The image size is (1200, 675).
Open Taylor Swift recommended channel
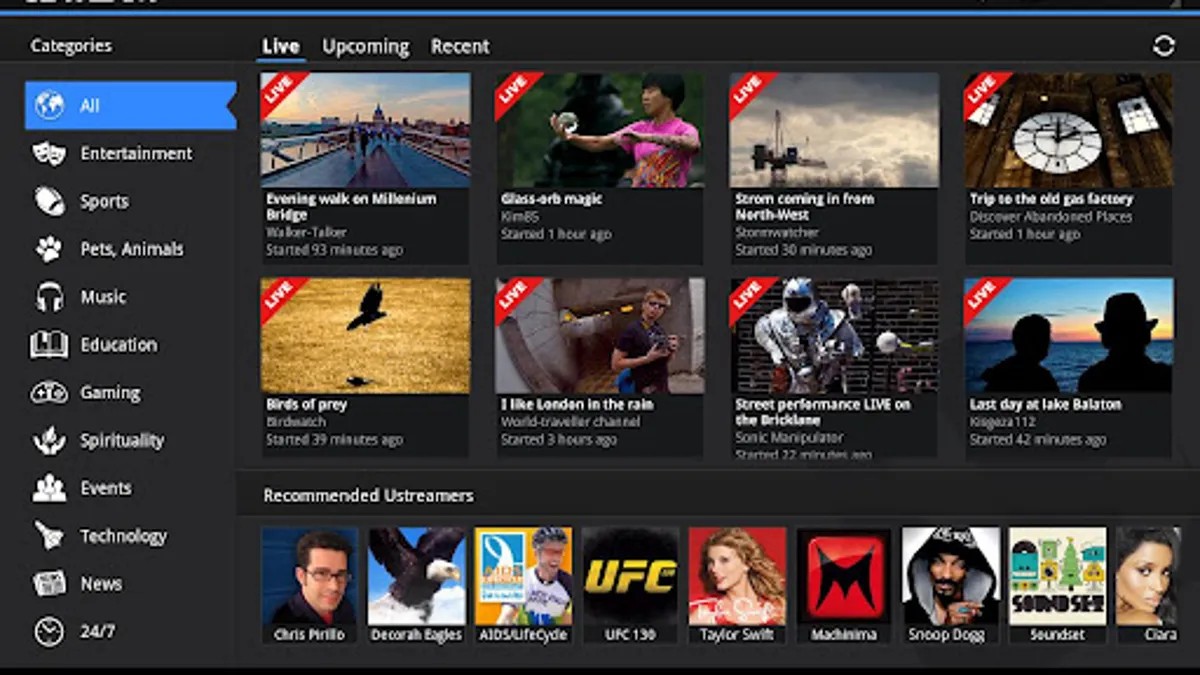737,585
